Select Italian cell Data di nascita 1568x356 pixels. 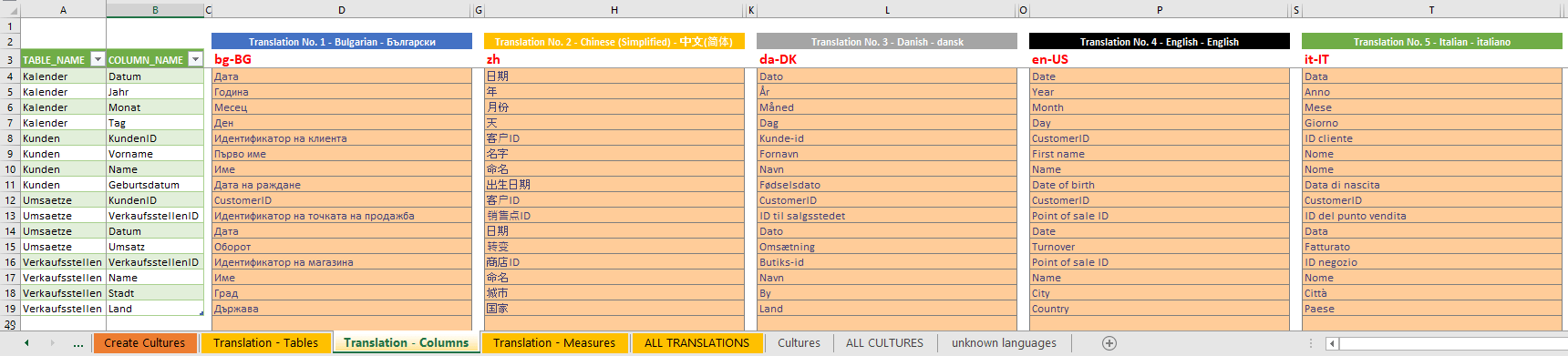[1432, 185]
